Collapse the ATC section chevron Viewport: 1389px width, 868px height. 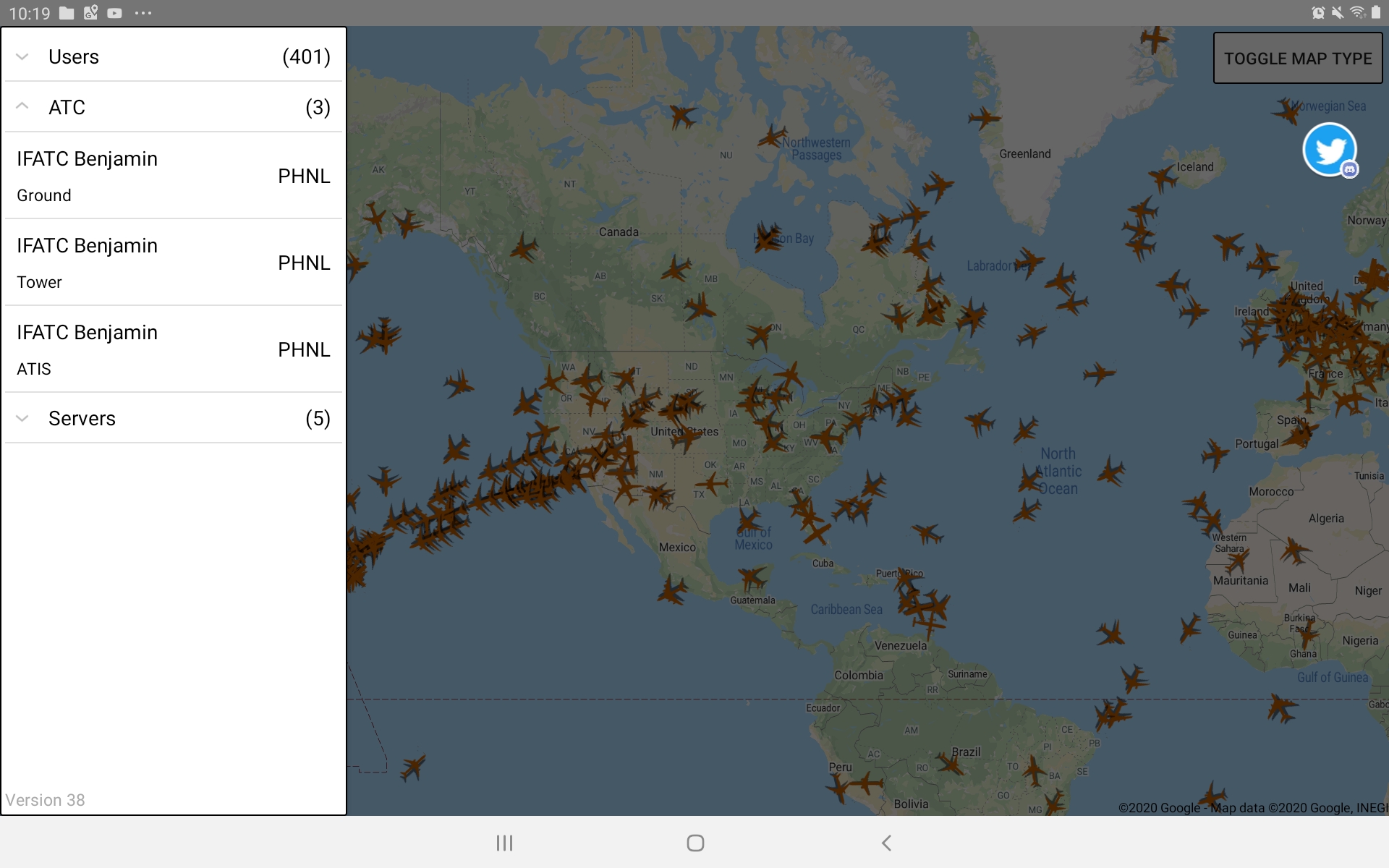coord(22,107)
